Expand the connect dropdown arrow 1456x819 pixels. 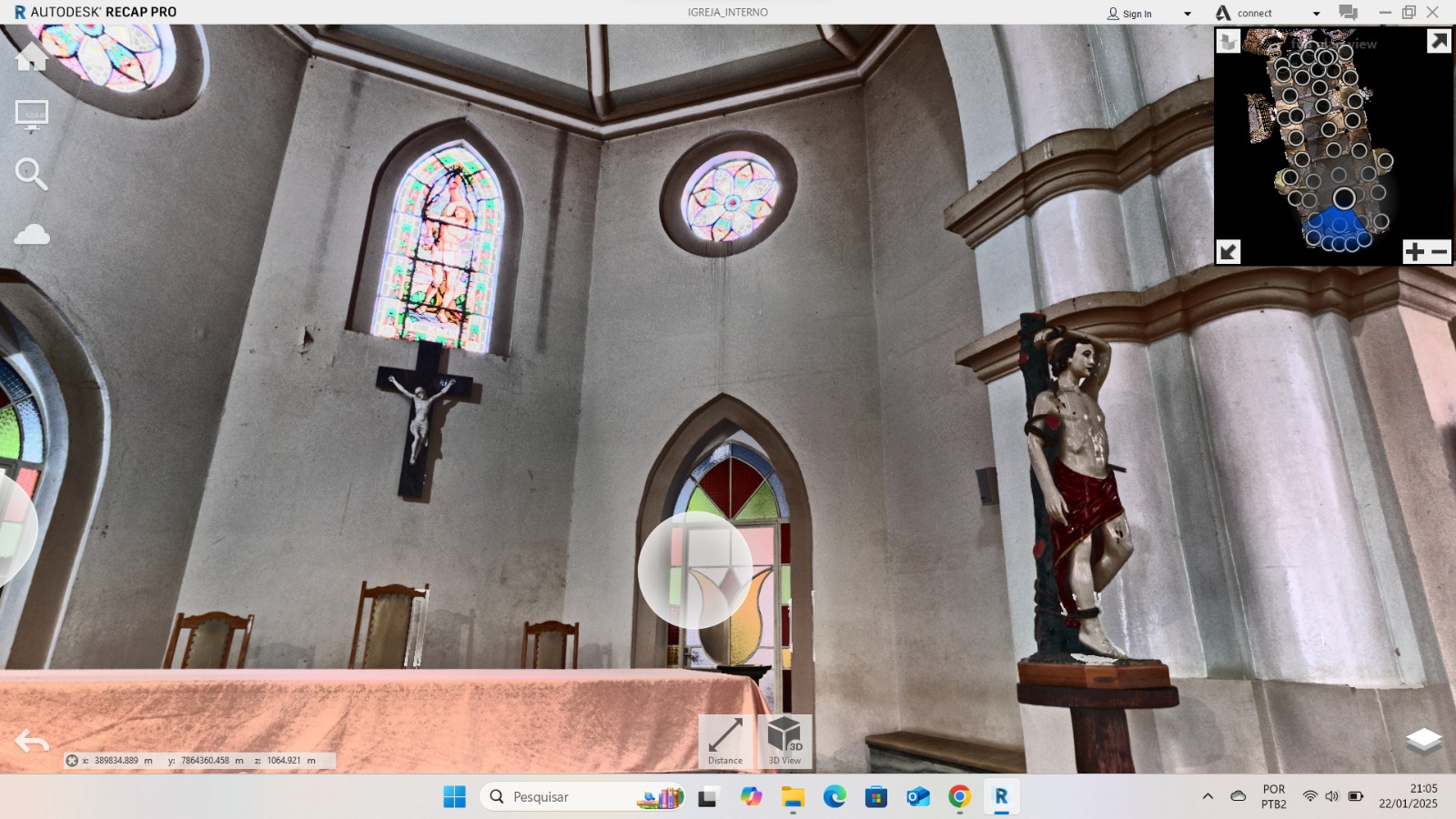click(1316, 14)
